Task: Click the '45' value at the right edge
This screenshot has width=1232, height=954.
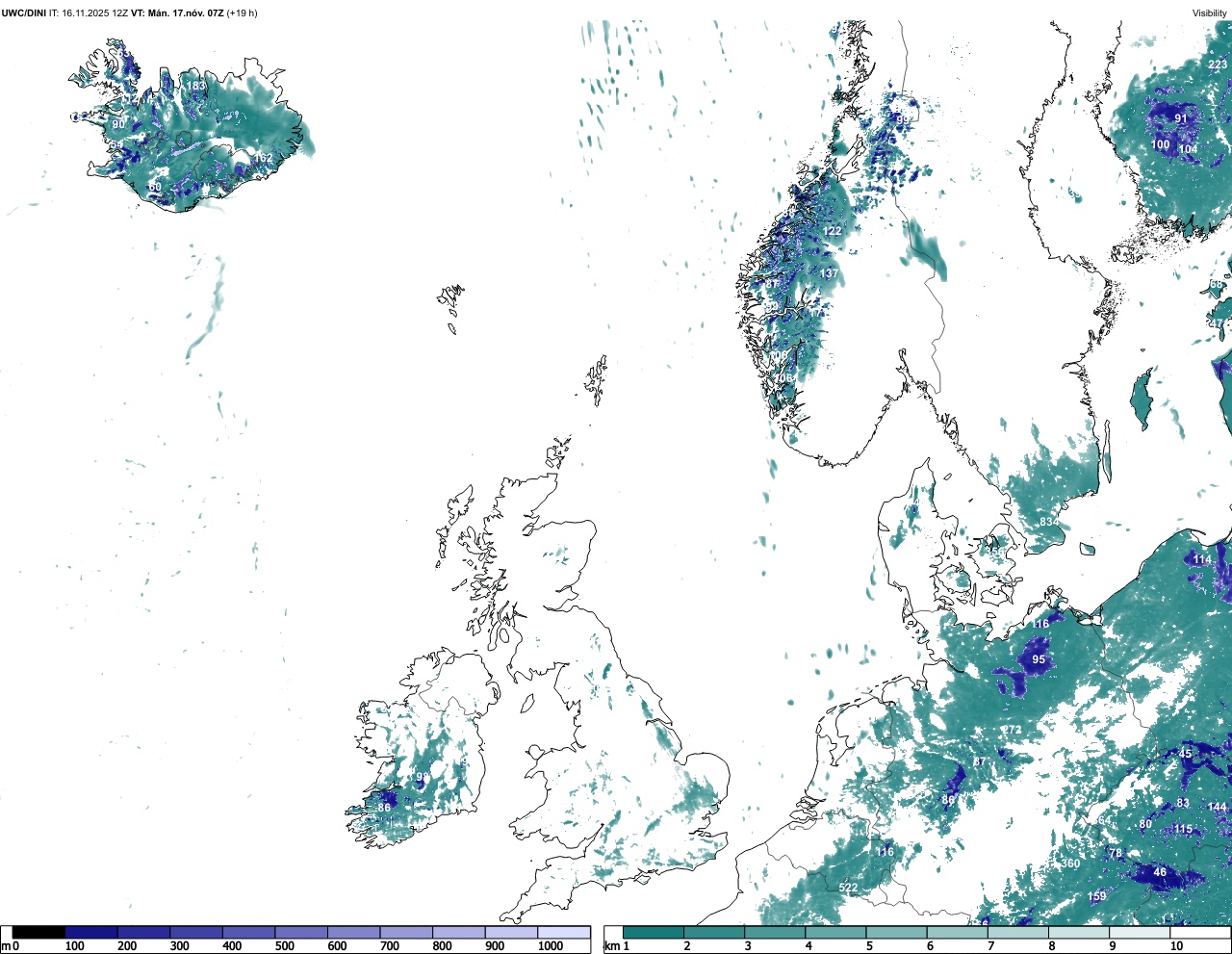Action: click(1185, 754)
